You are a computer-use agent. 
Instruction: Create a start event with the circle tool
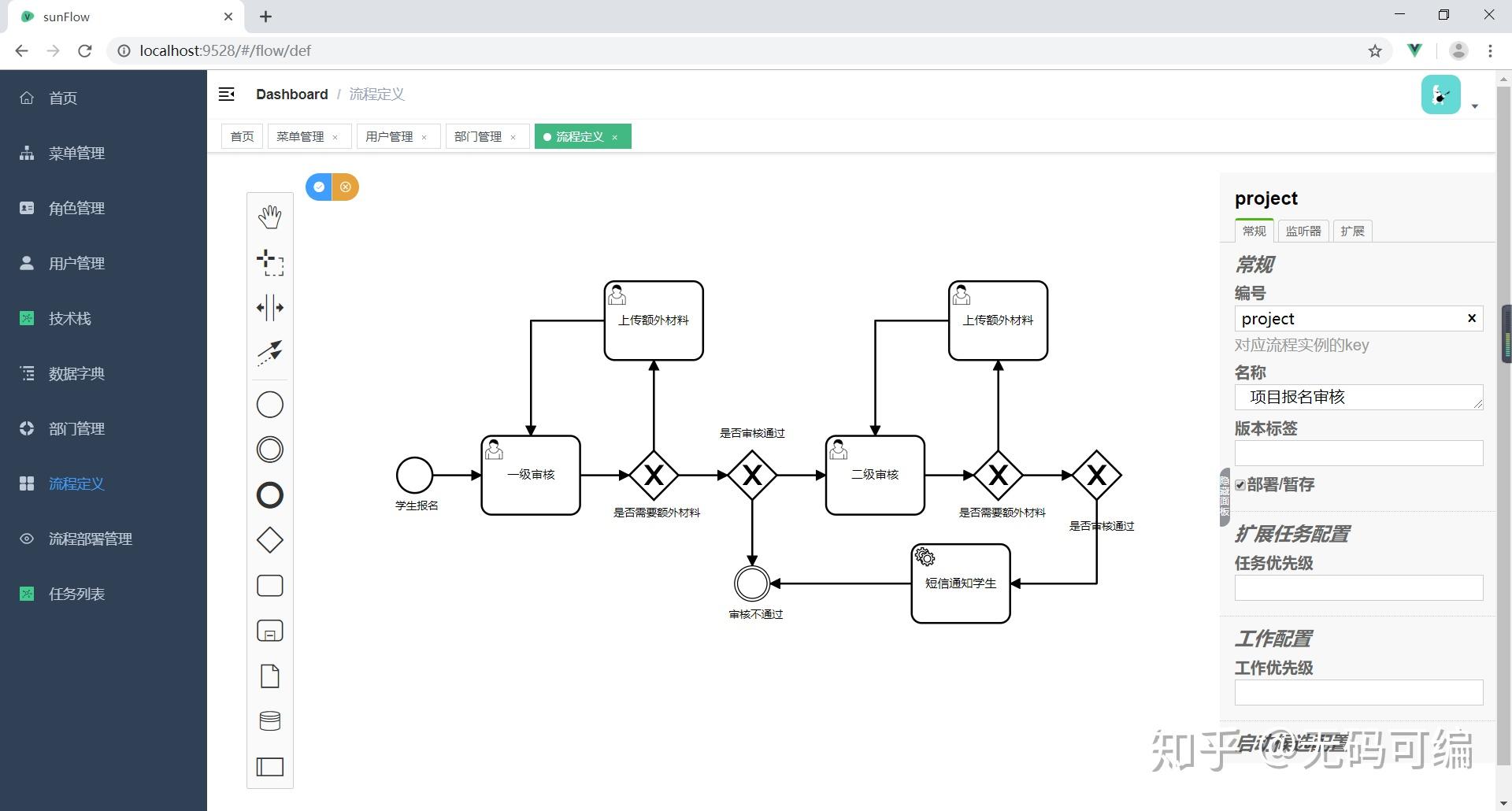[x=270, y=404]
